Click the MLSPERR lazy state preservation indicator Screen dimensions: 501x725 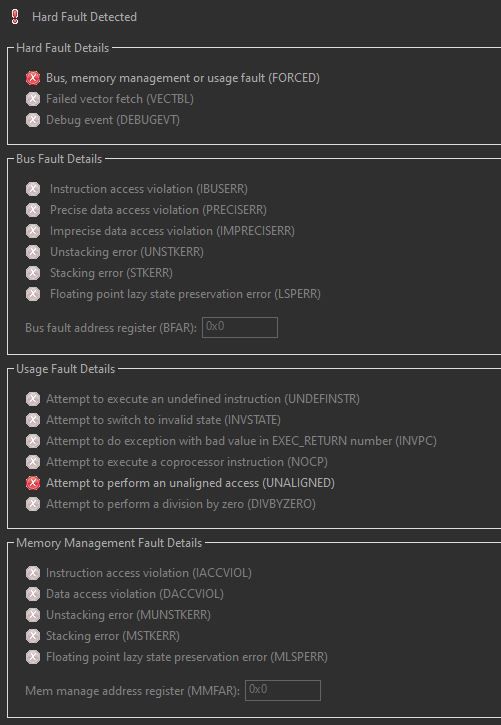click(33, 657)
